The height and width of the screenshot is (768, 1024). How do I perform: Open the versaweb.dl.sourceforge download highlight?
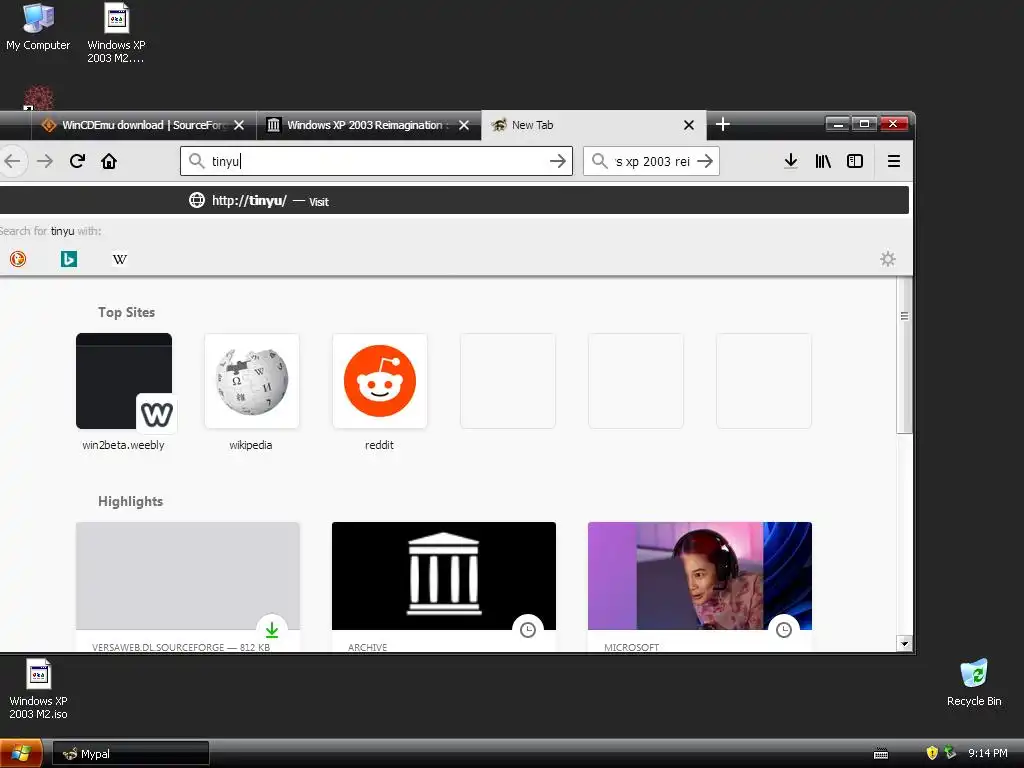tap(188, 586)
